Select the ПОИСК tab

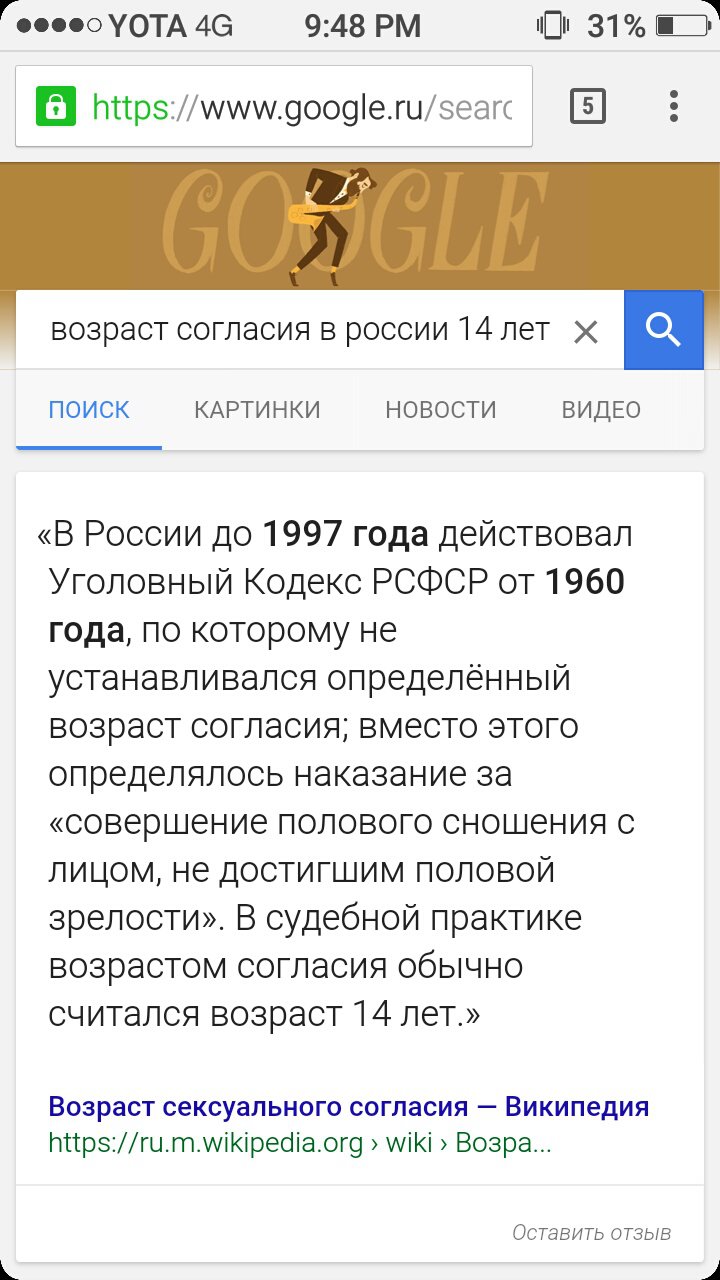coord(89,410)
